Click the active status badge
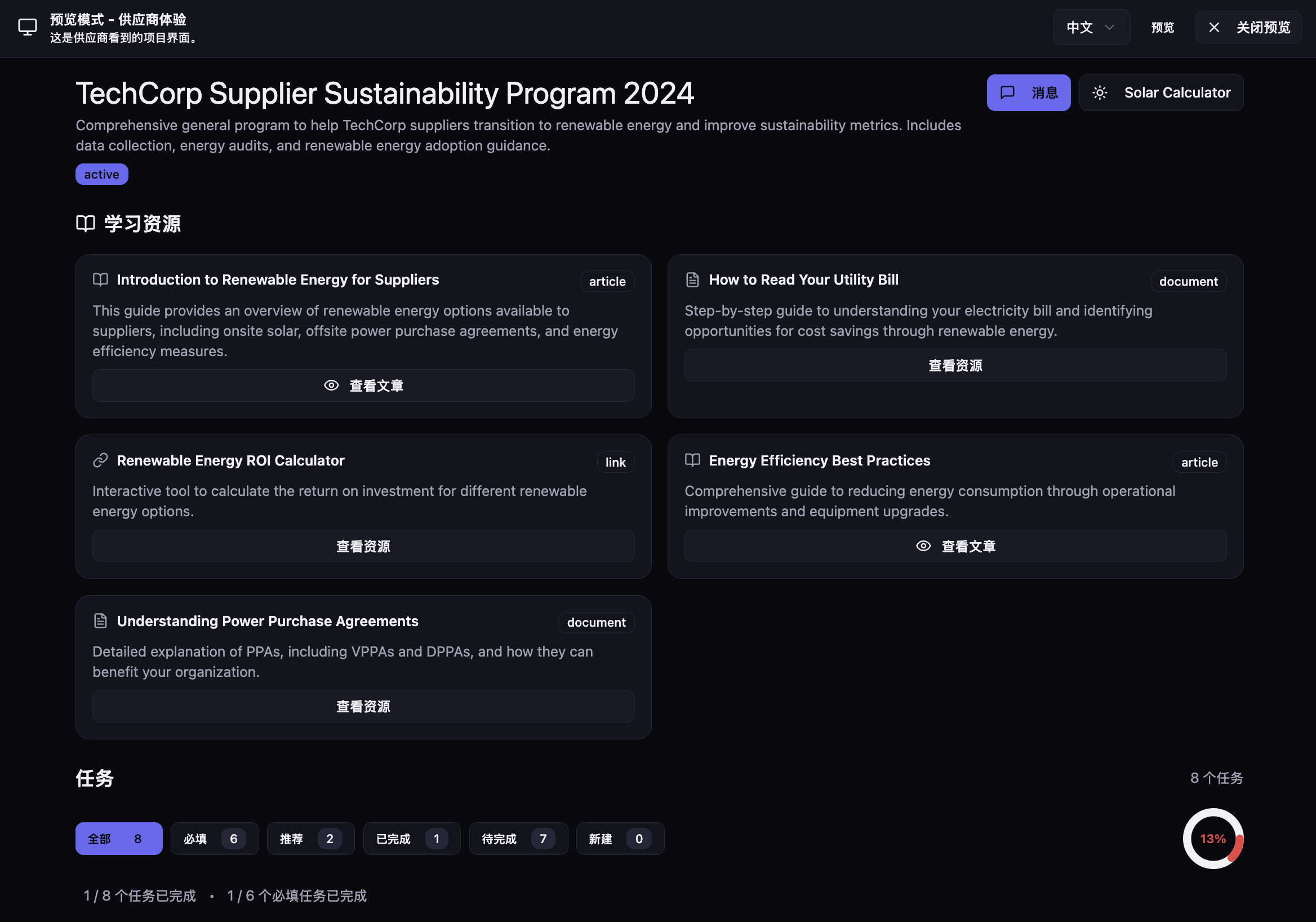Viewport: 1316px width, 922px height. (x=101, y=174)
